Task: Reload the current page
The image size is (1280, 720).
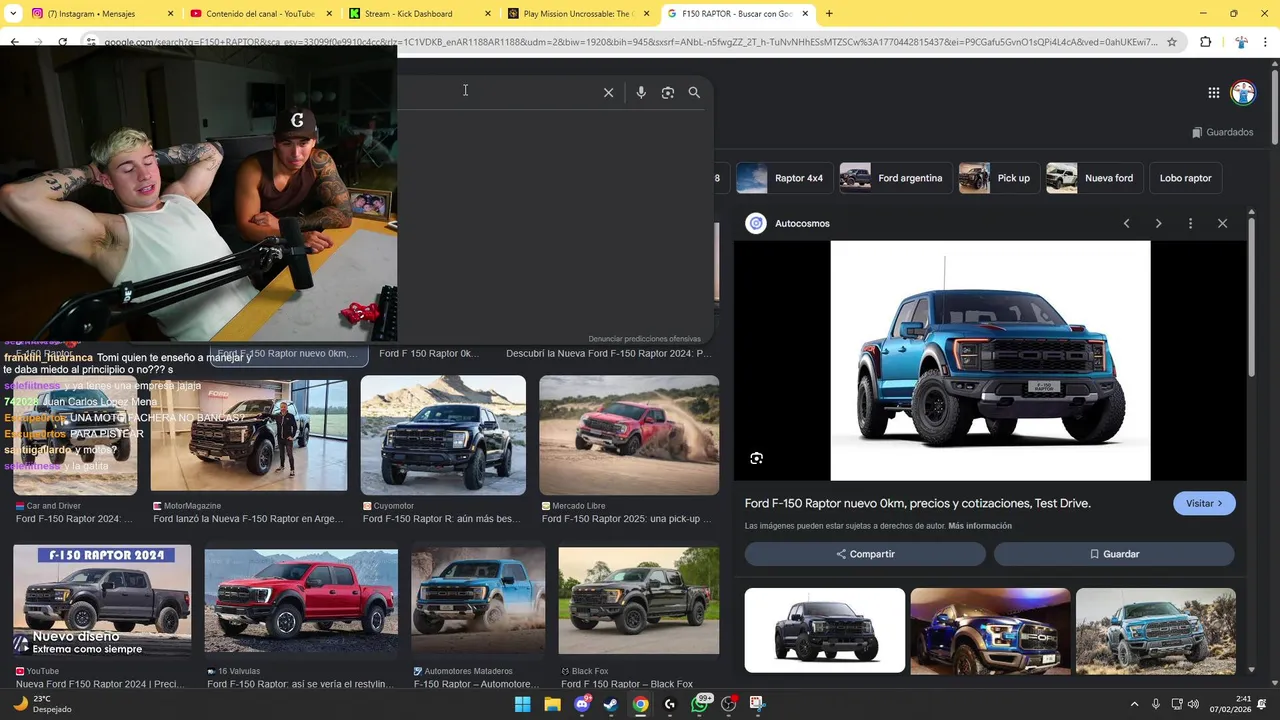Action: [x=62, y=42]
